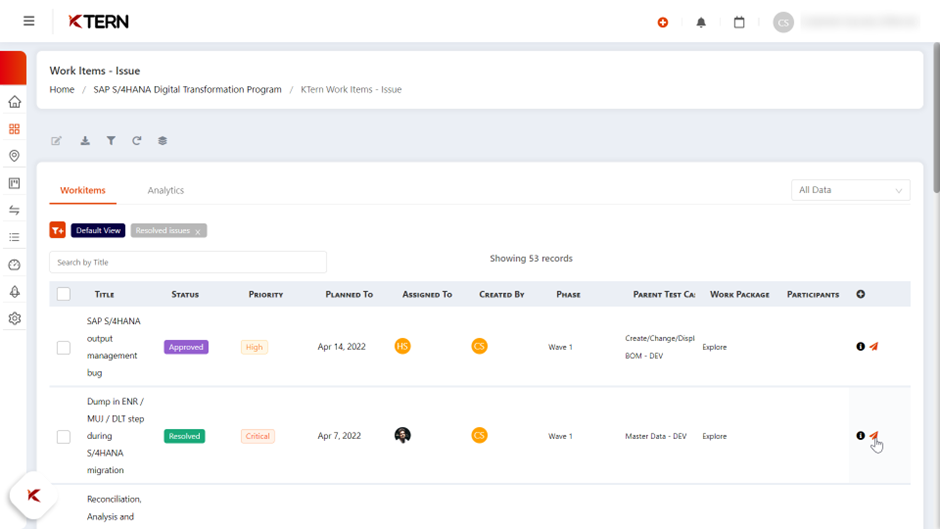Open the CS user avatar menu
The image size is (940, 529).
(x=783, y=22)
